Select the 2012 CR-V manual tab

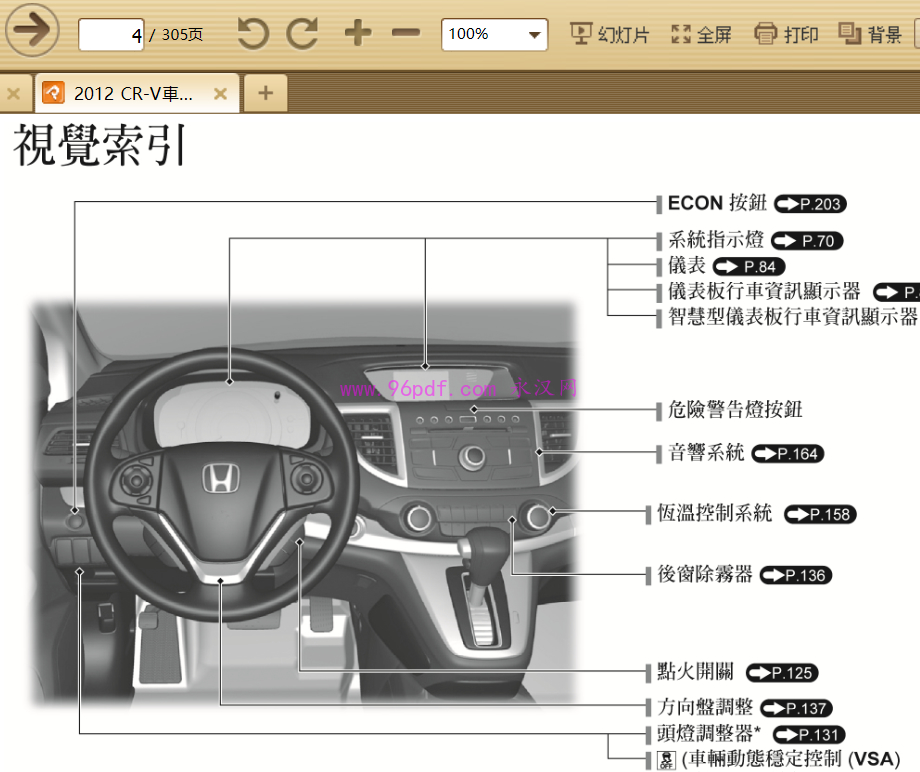135,92
